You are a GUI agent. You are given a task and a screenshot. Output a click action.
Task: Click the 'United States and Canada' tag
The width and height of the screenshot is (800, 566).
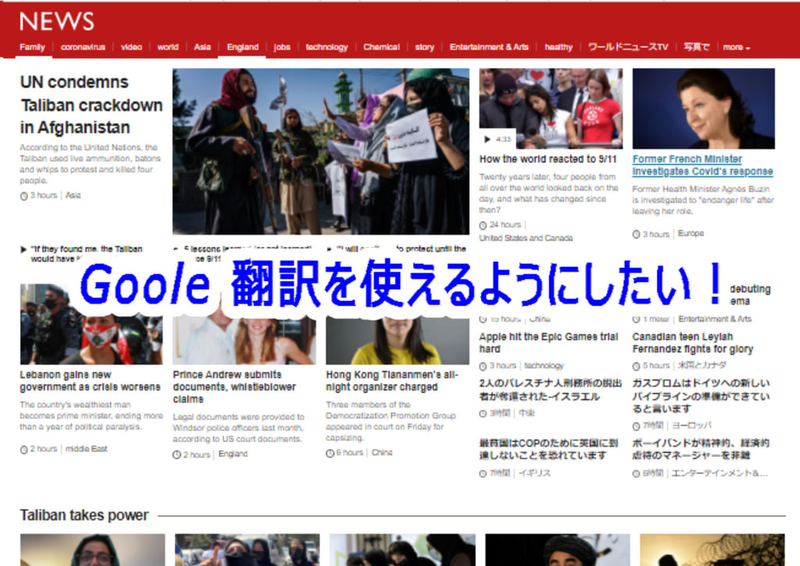coord(526,238)
